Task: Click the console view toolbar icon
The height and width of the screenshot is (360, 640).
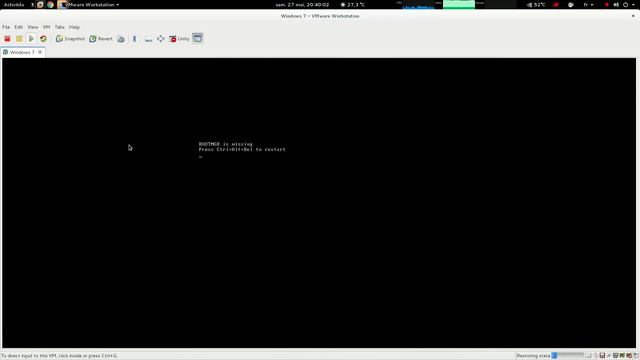Action: [148, 39]
